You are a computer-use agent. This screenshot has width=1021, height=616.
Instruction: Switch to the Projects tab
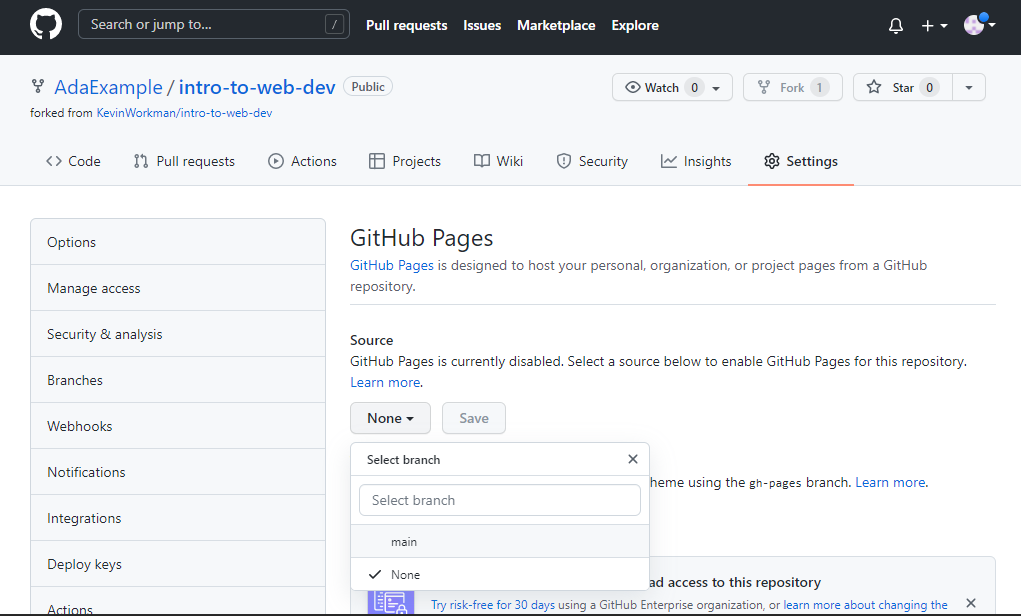(x=404, y=161)
